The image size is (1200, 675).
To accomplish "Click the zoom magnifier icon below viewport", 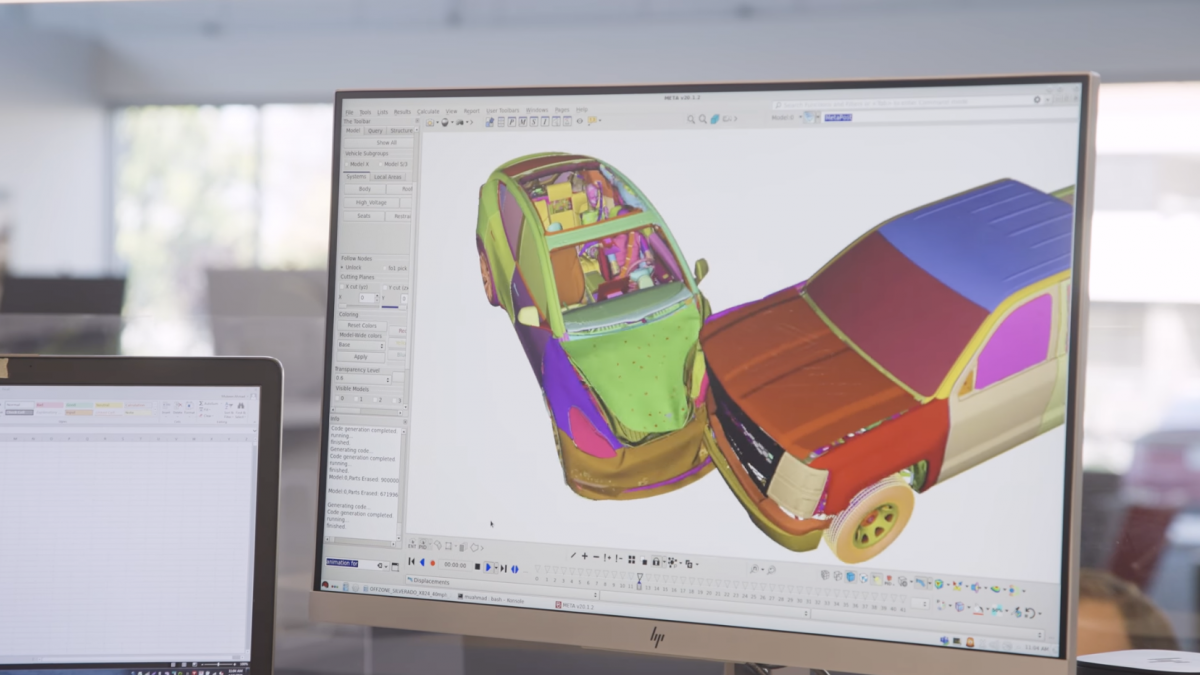I will click(755, 569).
